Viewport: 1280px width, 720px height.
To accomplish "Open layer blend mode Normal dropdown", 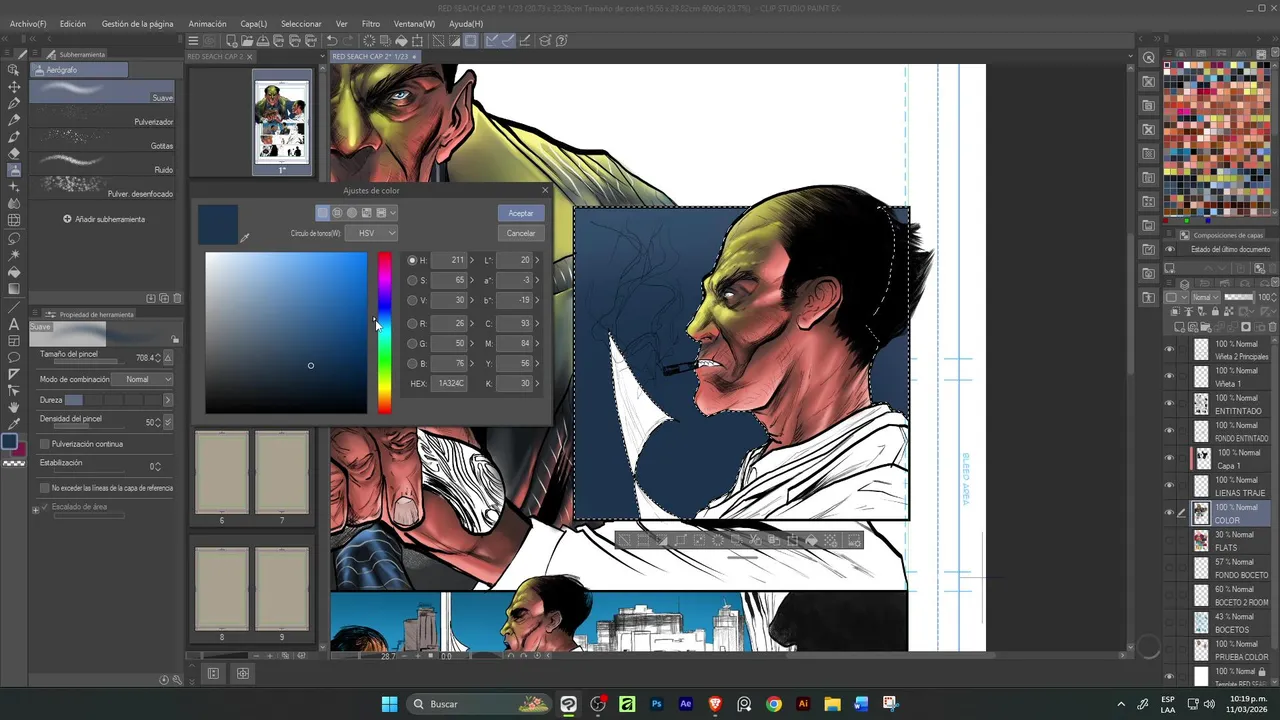I will point(1206,297).
